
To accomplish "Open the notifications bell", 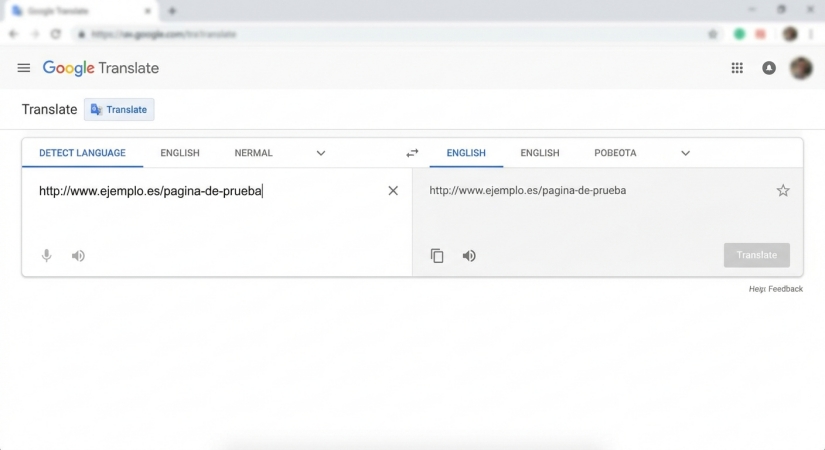I will (769, 68).
